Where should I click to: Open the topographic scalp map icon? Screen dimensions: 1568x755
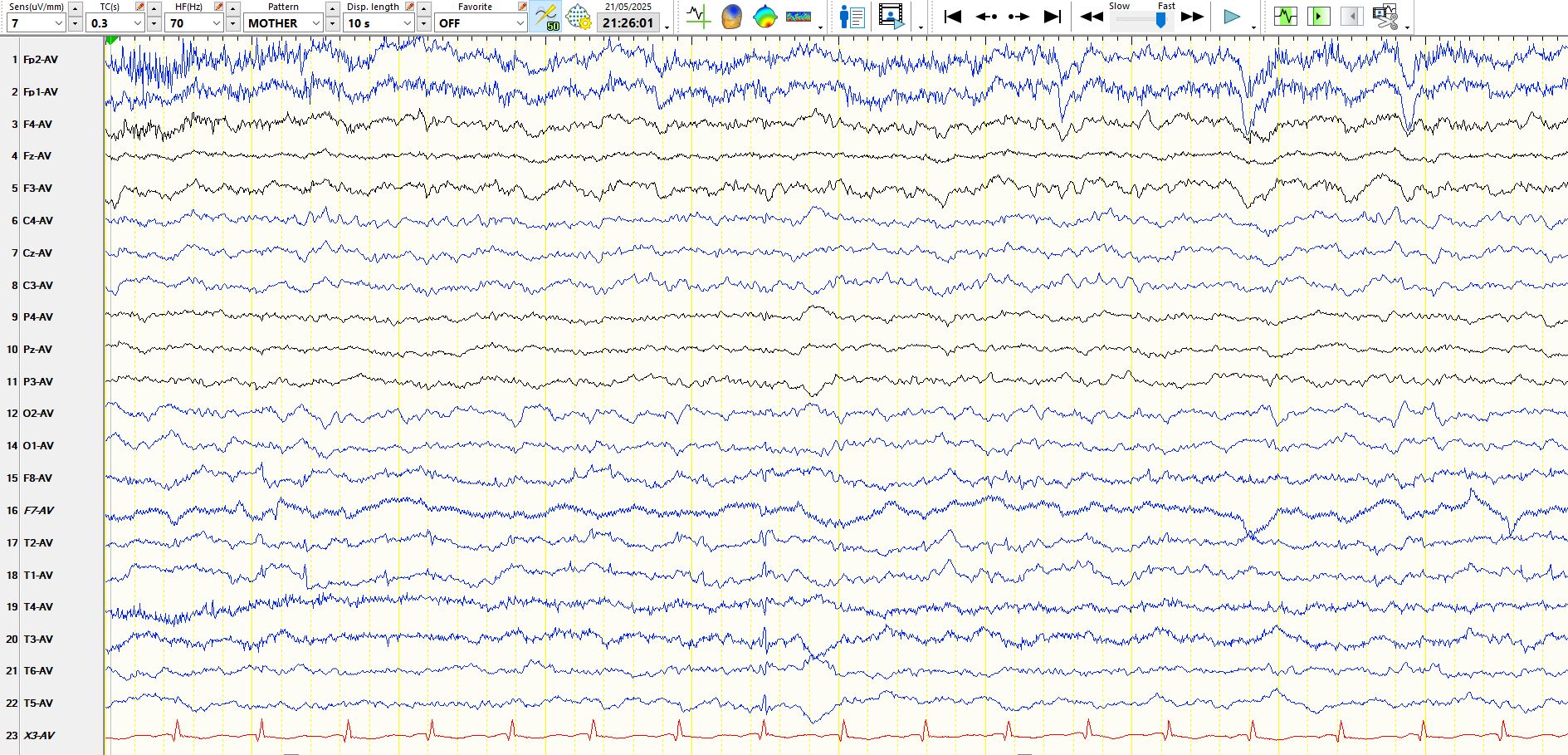pos(764,17)
